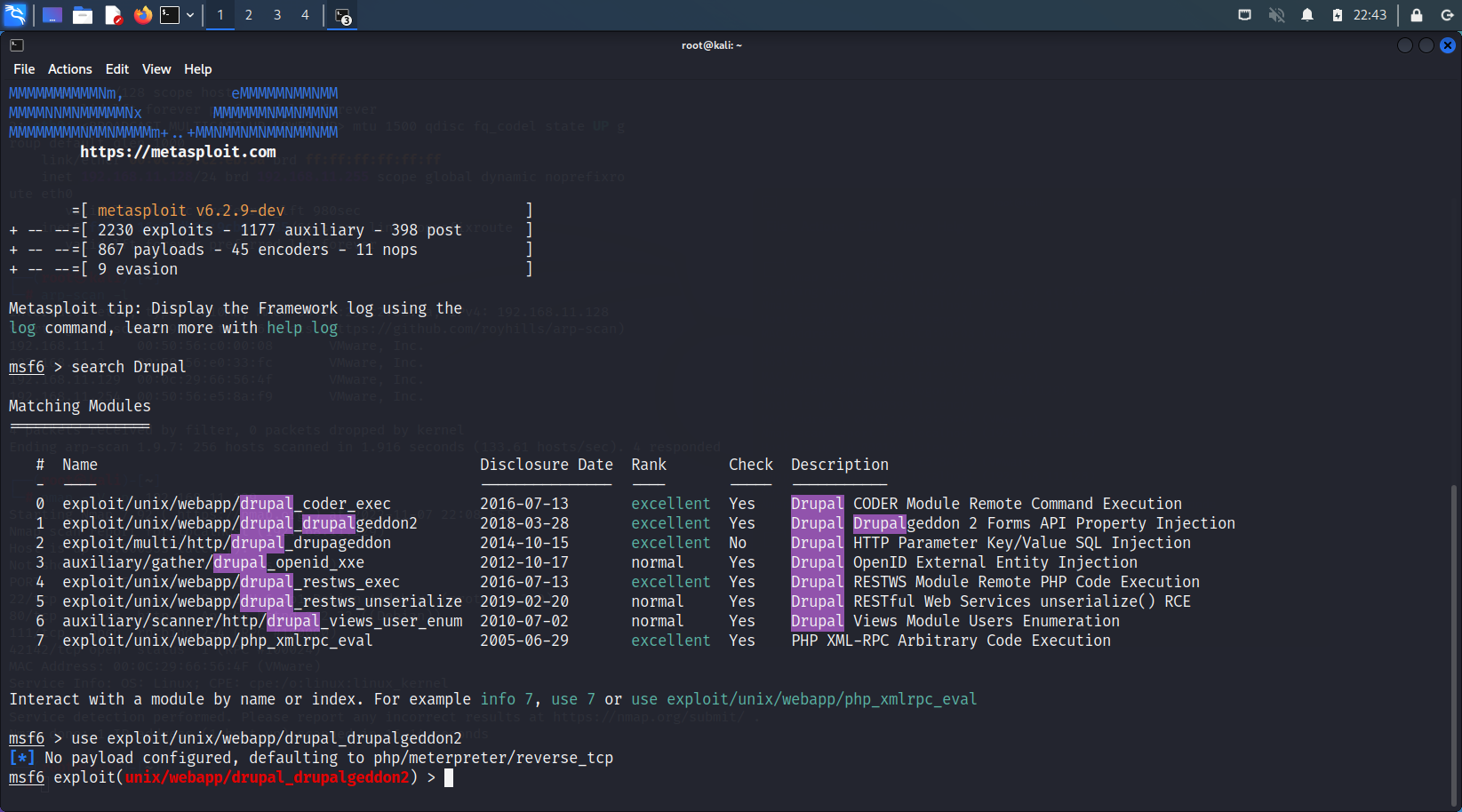Screen dimensions: 1462x812
Task: Click the exploit/multi/http/drupal_drupageddon module name
Action: coord(227,543)
